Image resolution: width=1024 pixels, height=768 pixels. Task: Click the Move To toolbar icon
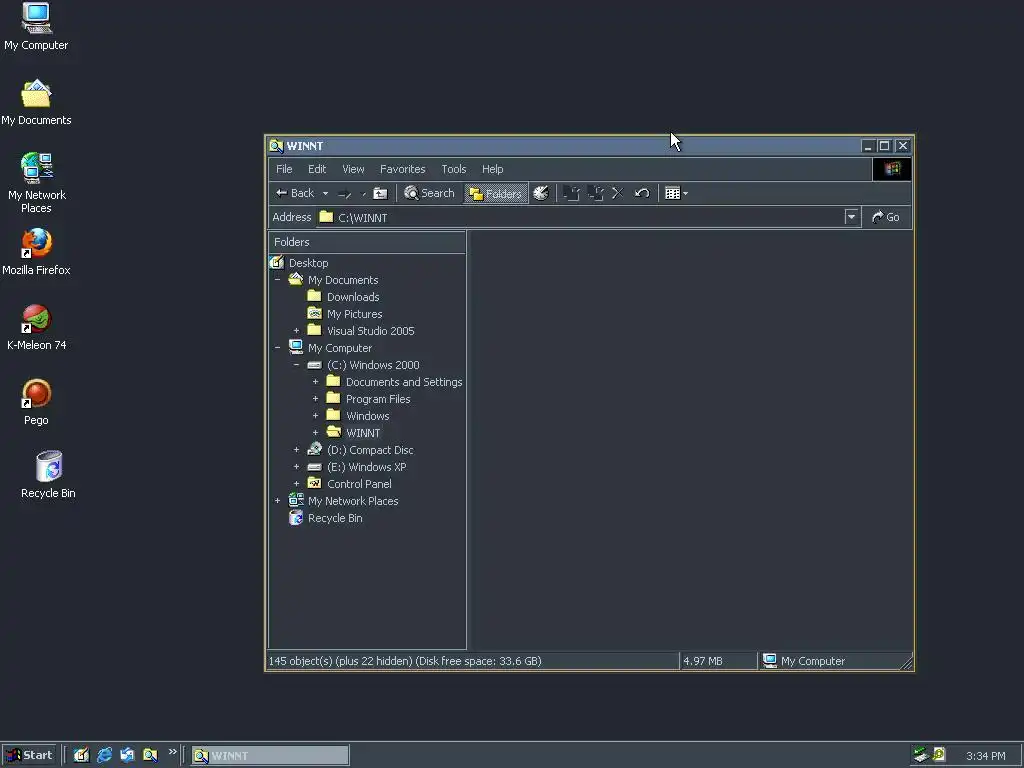tap(571, 193)
